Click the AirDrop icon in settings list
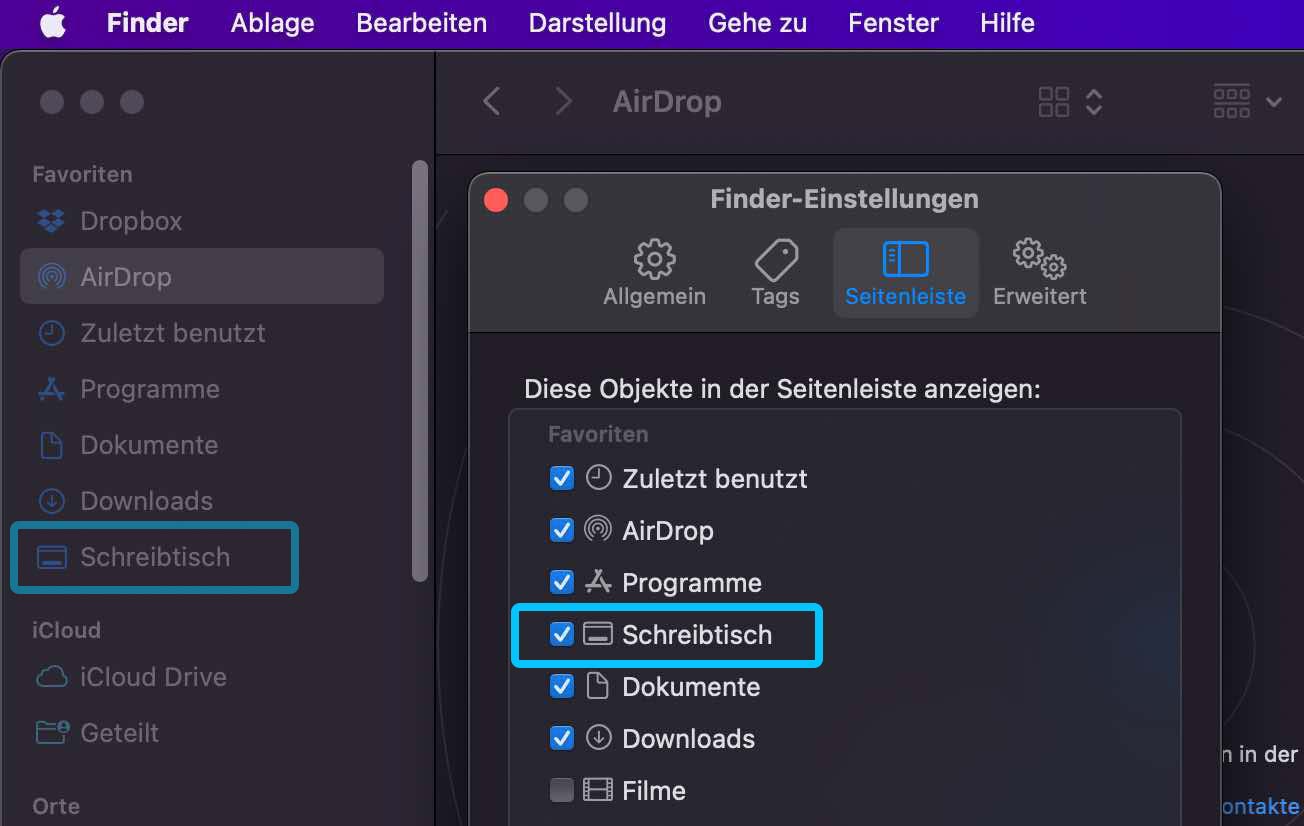This screenshot has width=1304, height=826. pos(598,530)
